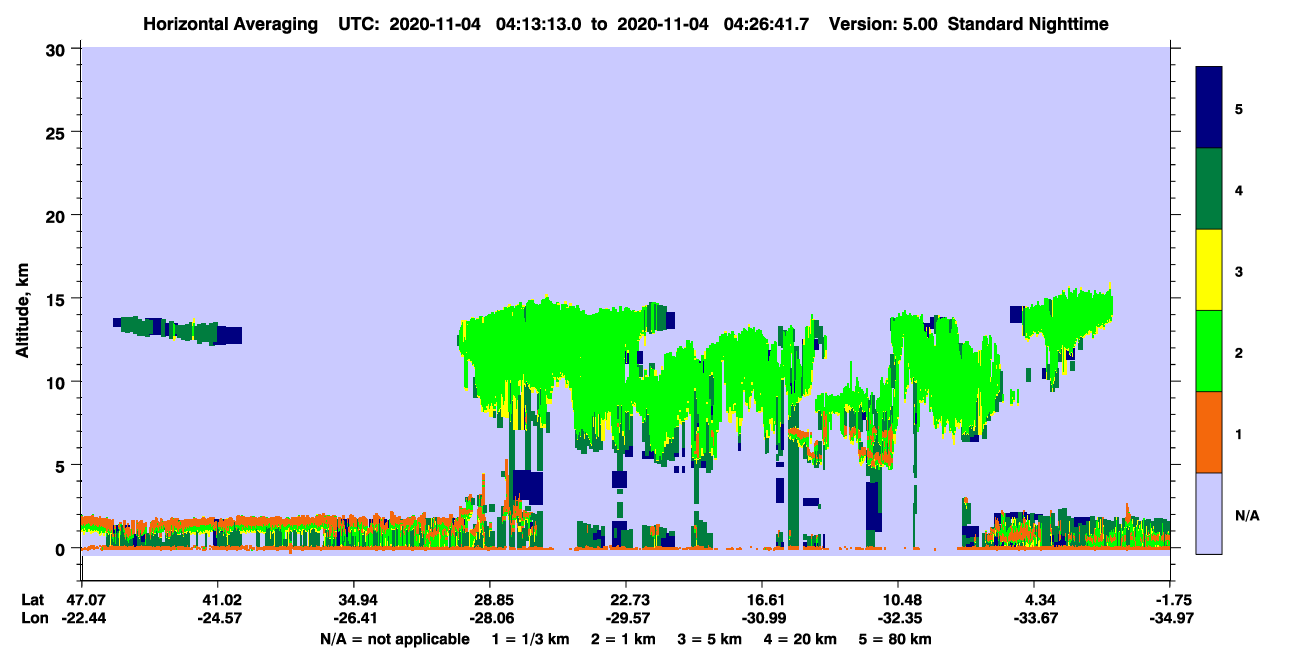This screenshot has height=667, width=1300.
Task: Click the altitude tick label 15
Action: 58,299
